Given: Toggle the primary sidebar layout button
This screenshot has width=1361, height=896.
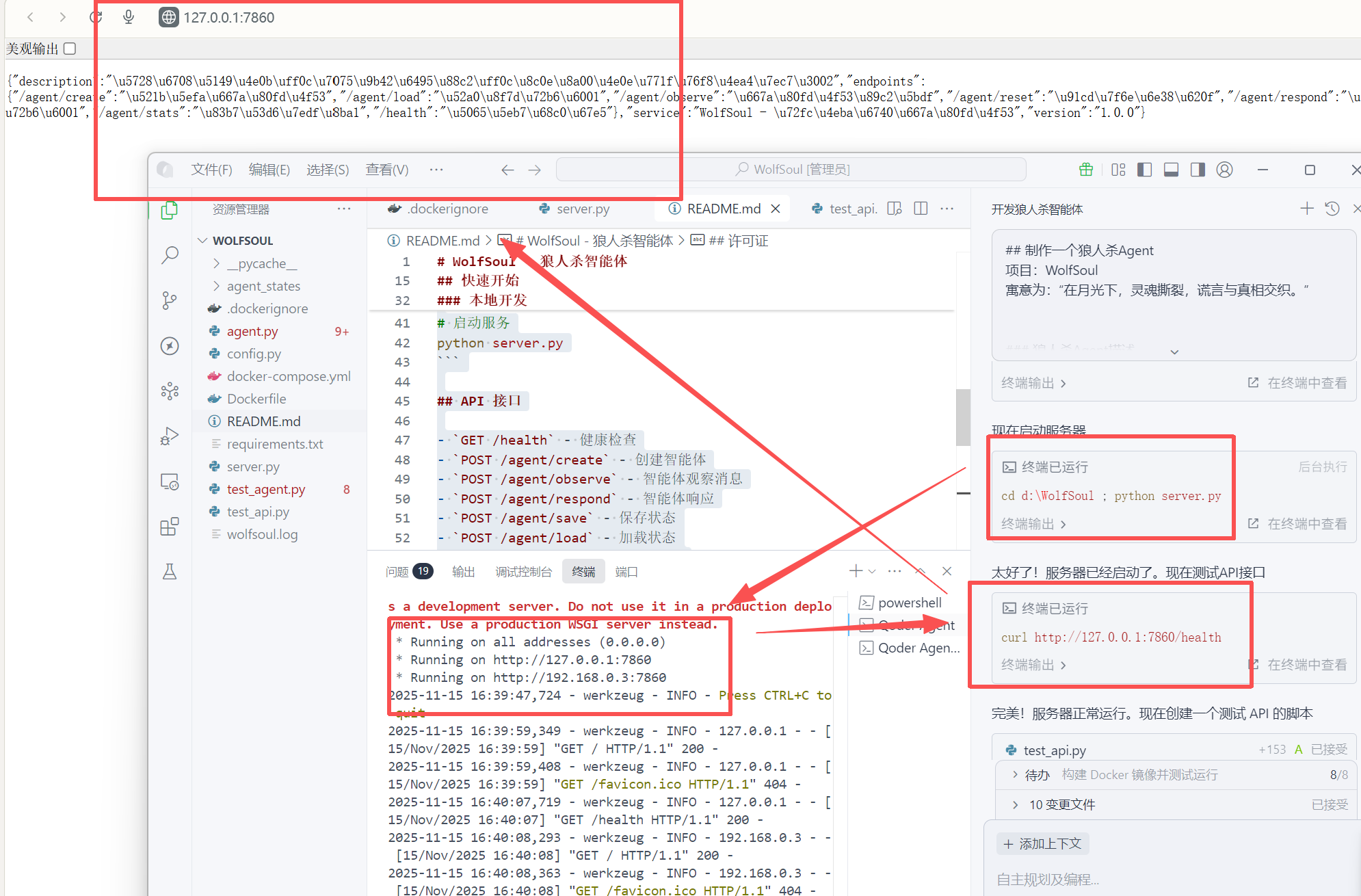Looking at the screenshot, I should tap(1144, 170).
